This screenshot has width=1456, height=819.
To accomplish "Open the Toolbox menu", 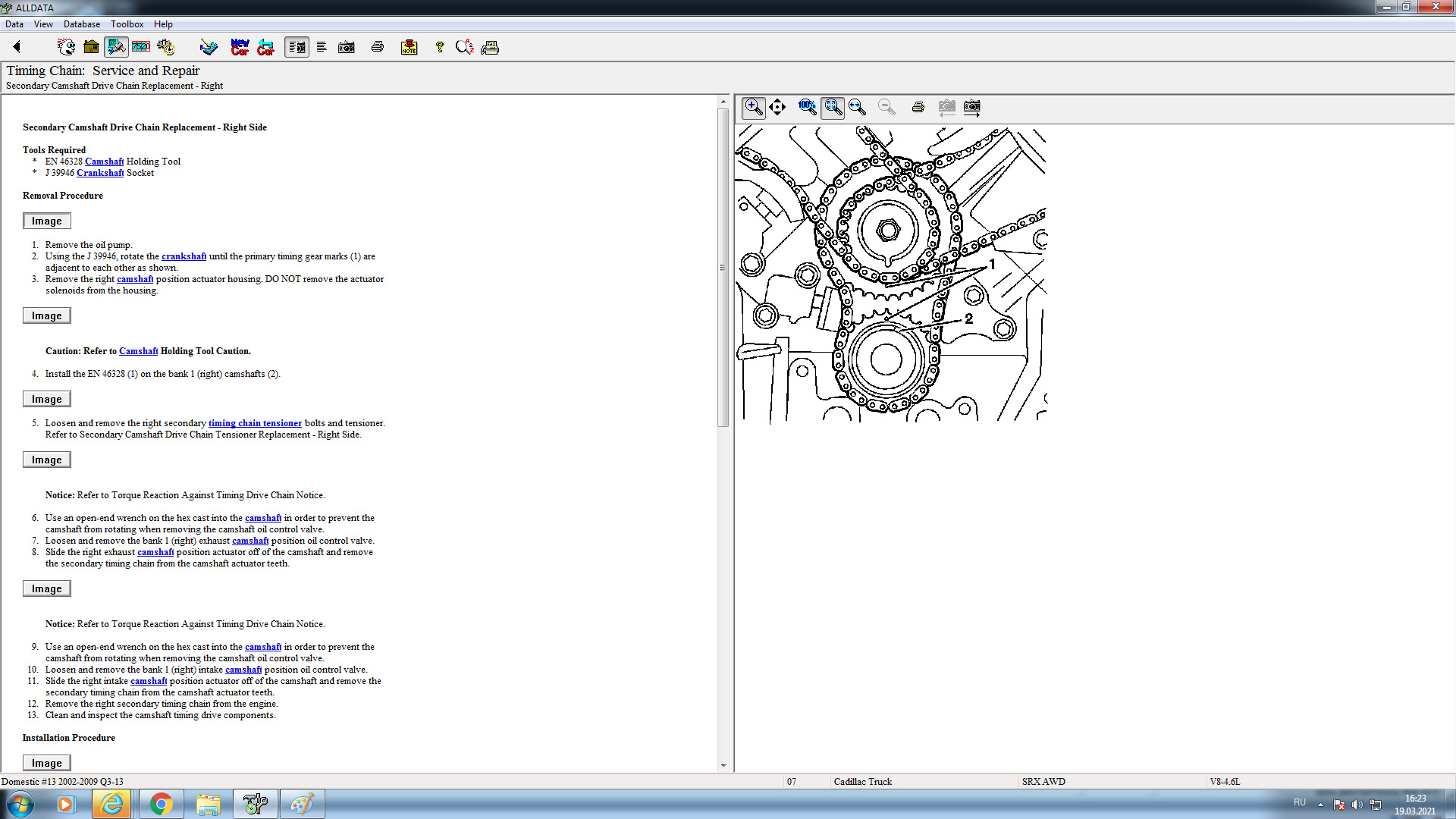I will point(127,24).
